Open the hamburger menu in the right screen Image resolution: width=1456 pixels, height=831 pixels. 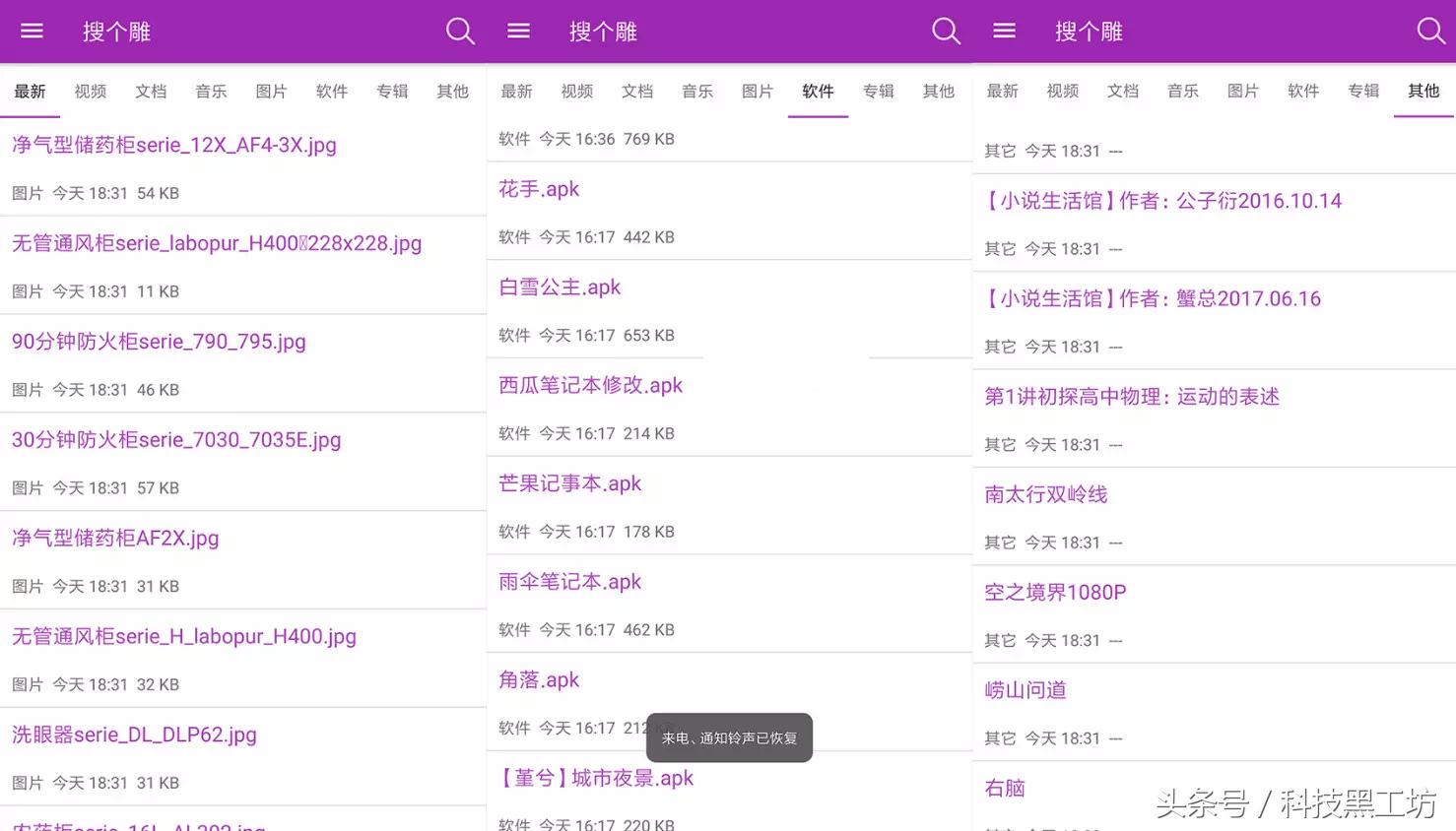pos(1004,32)
